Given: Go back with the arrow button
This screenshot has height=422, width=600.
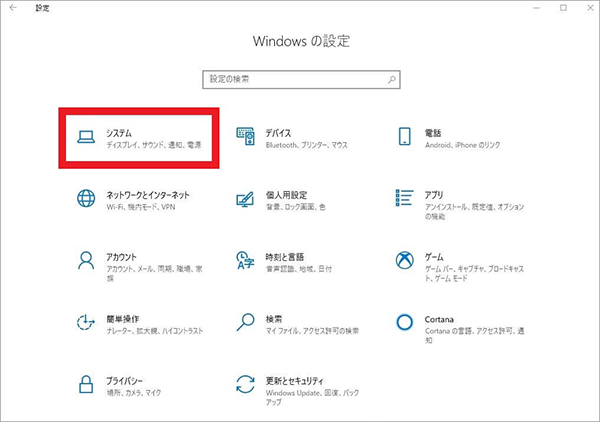Looking at the screenshot, I should (13, 8).
